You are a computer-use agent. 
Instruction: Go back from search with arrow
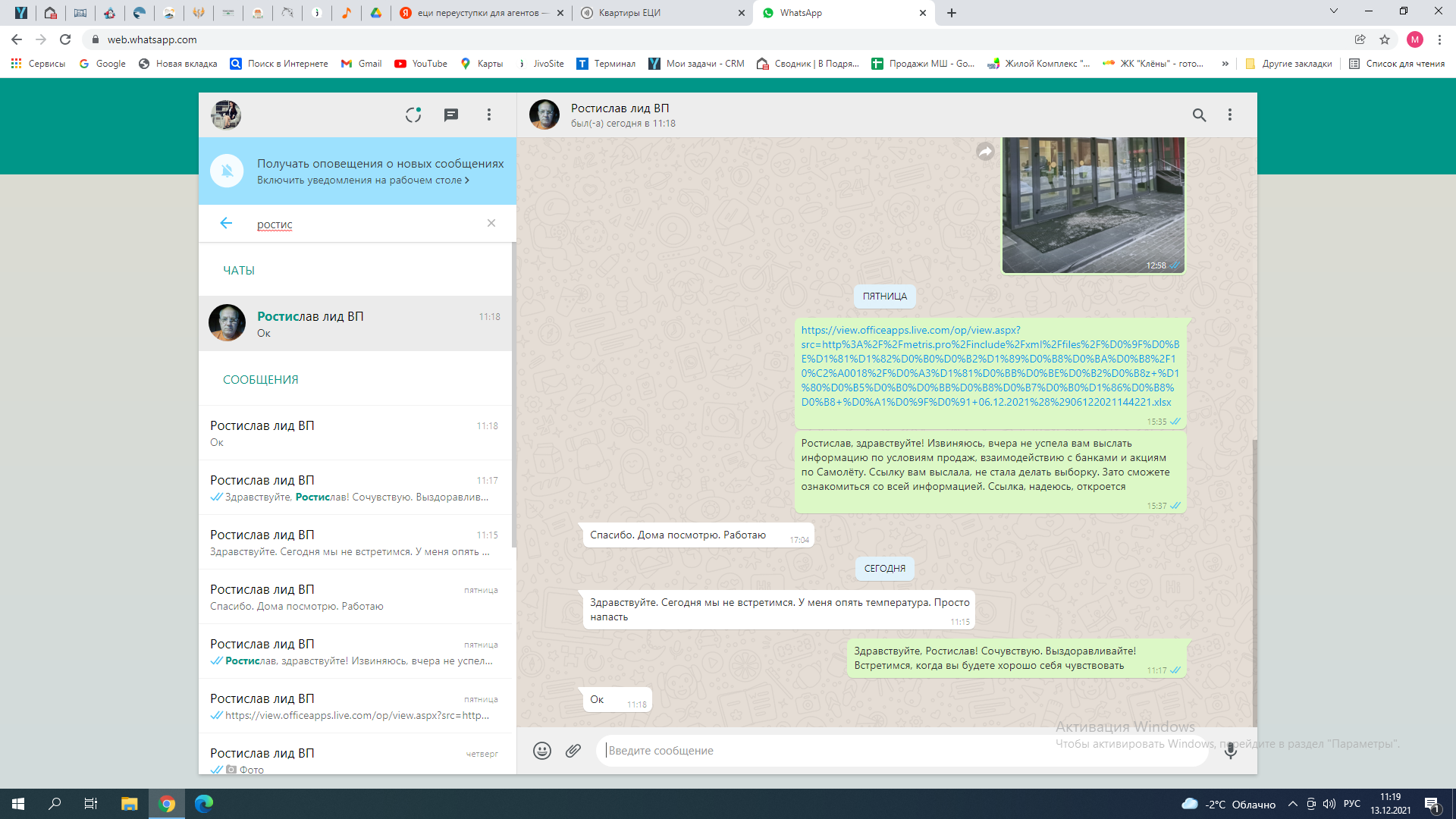coord(226,223)
